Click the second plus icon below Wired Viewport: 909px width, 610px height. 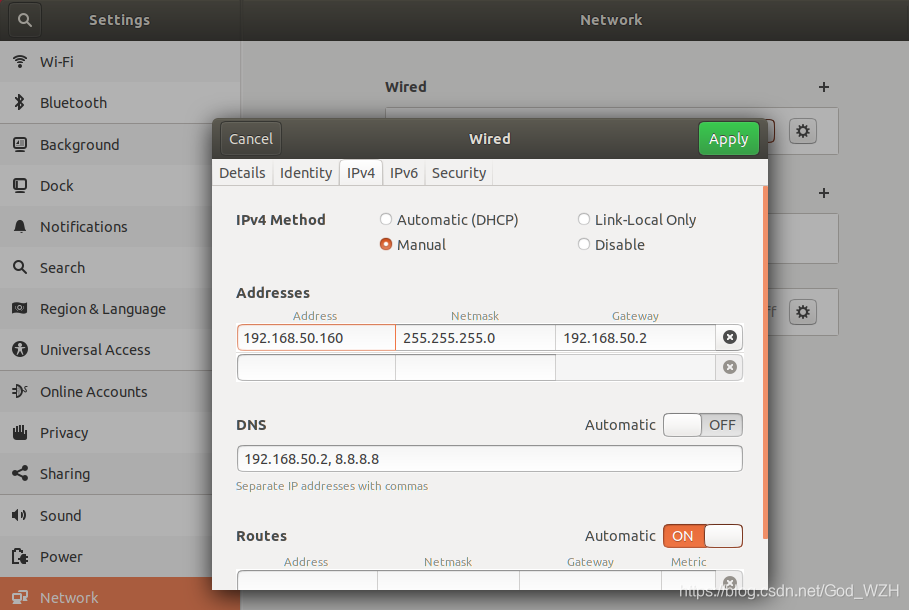point(823,193)
